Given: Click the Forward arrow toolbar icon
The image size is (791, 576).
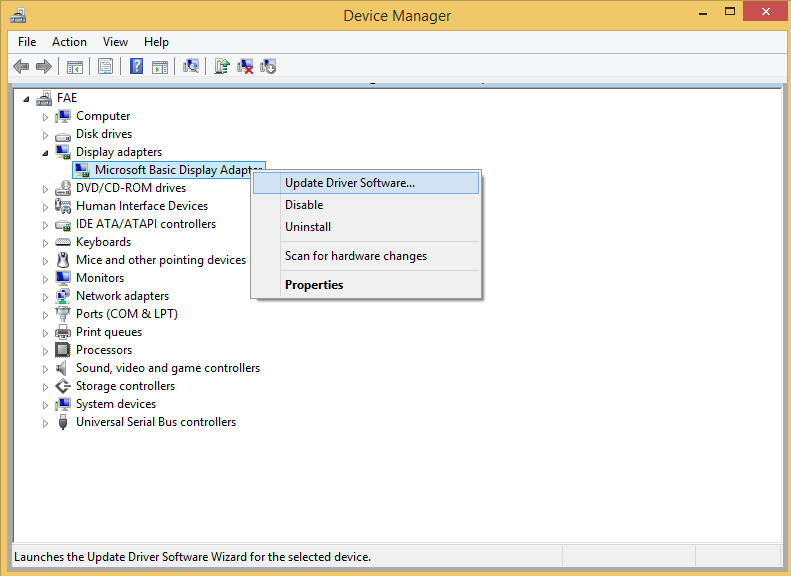Looking at the screenshot, I should [x=44, y=66].
